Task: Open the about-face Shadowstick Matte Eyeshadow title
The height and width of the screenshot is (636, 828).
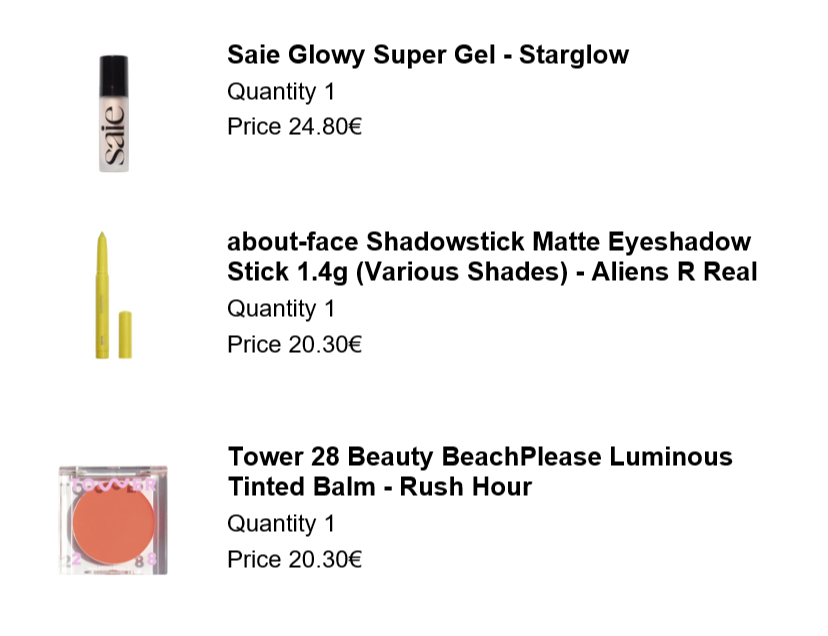Action: click(492, 257)
